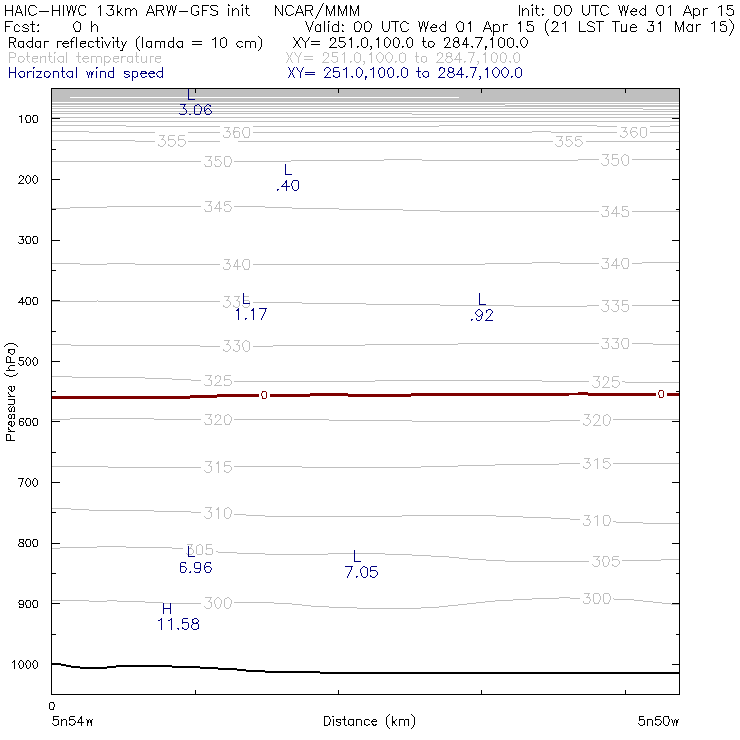Screen dimensions: 740x740
Task: Click the left-side "355" contour label
Action: [172, 141]
